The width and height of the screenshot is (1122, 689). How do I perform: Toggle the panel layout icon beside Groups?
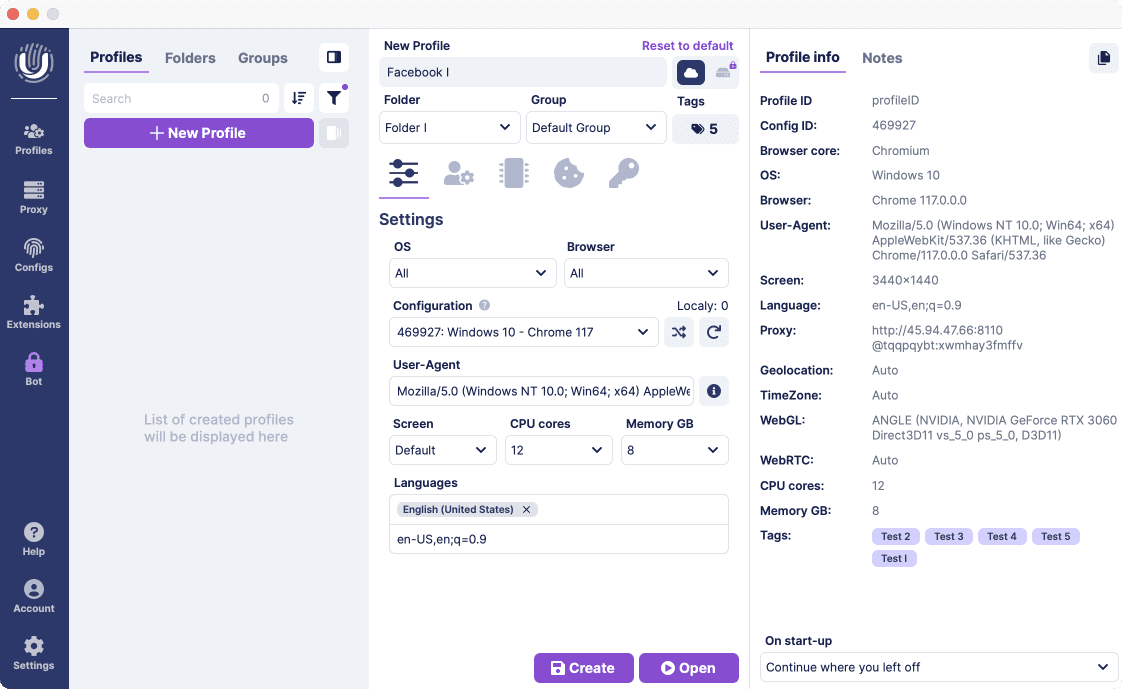tap(333, 57)
